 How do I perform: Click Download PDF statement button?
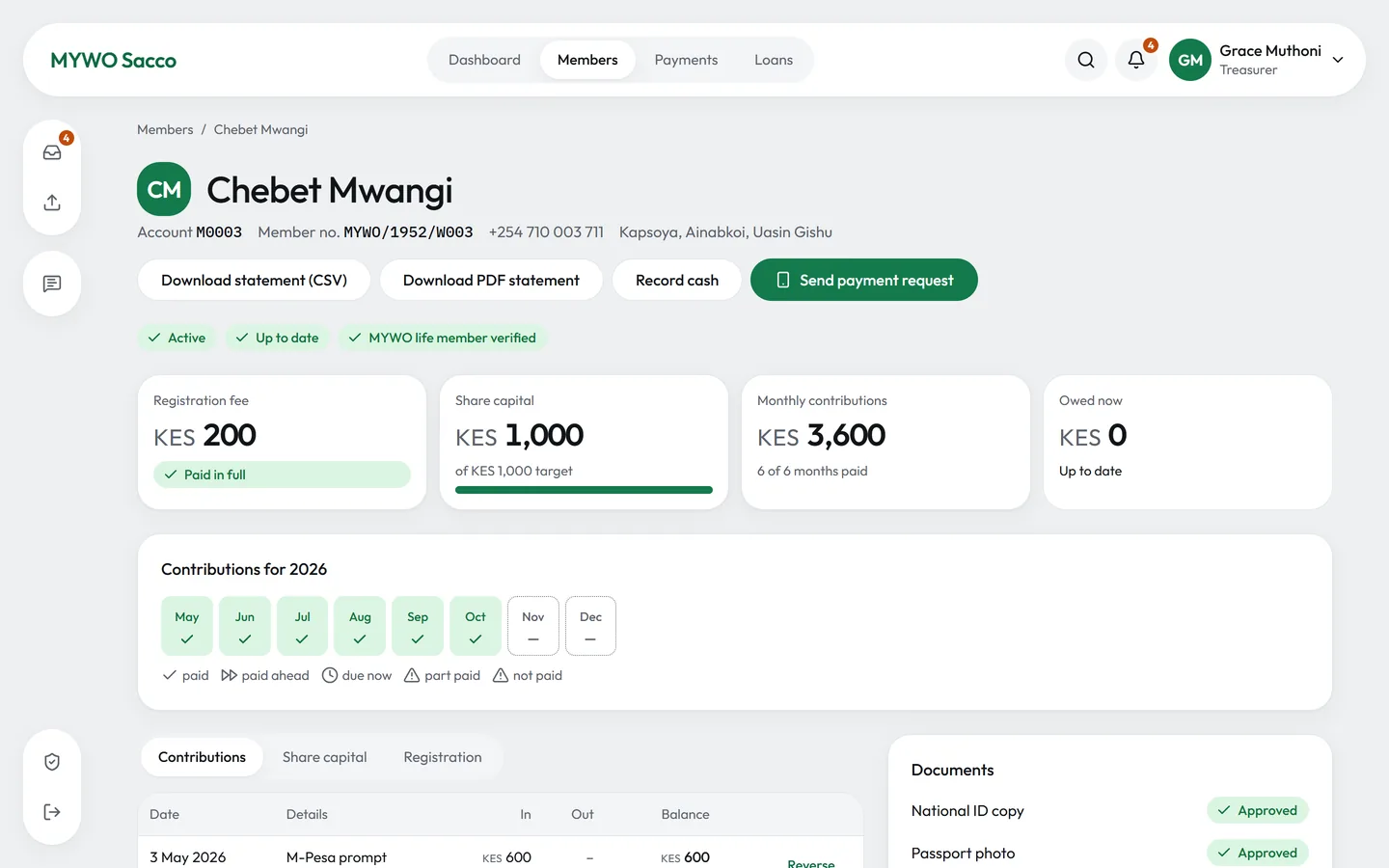(x=491, y=280)
